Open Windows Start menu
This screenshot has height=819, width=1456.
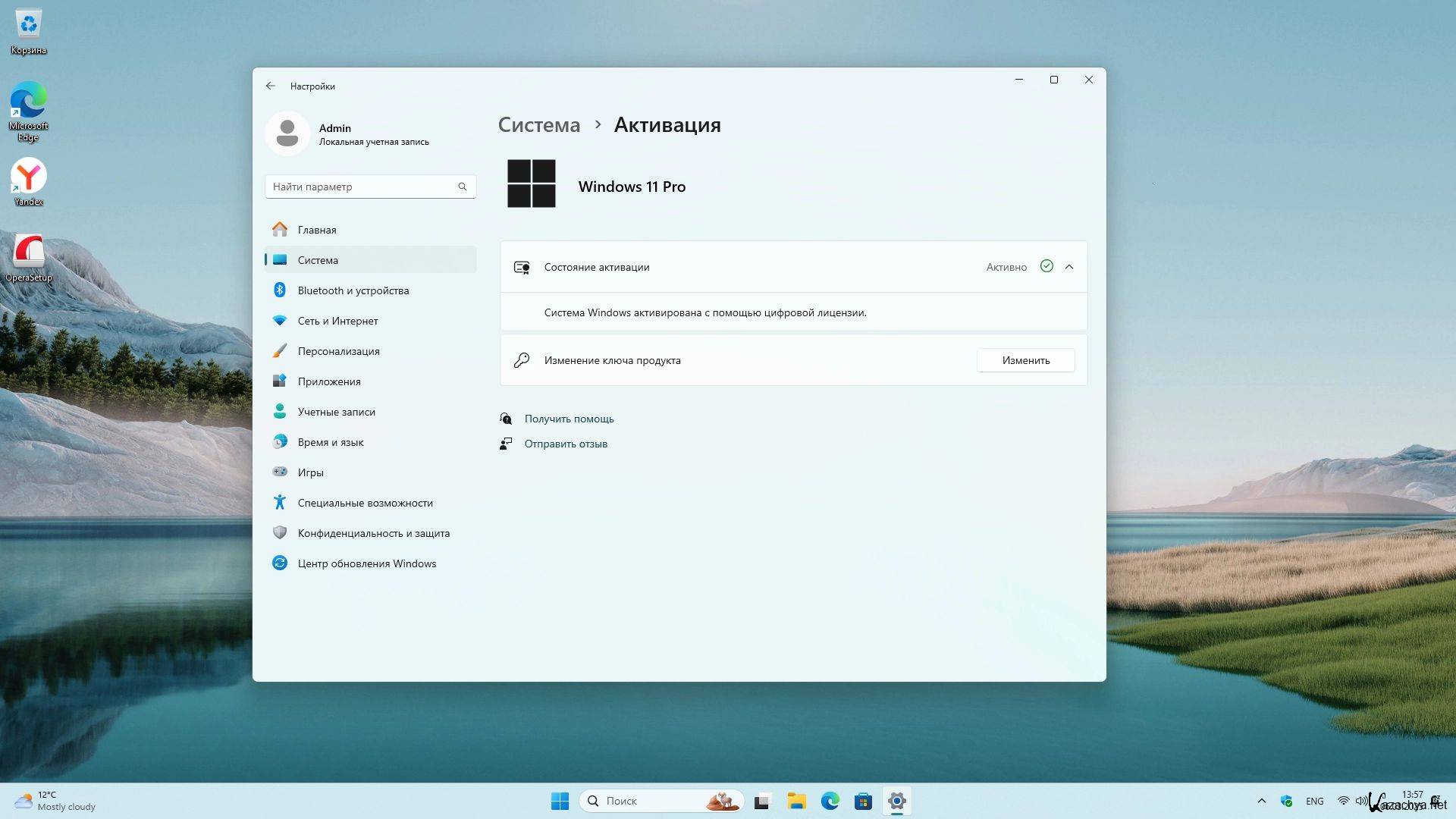560,801
